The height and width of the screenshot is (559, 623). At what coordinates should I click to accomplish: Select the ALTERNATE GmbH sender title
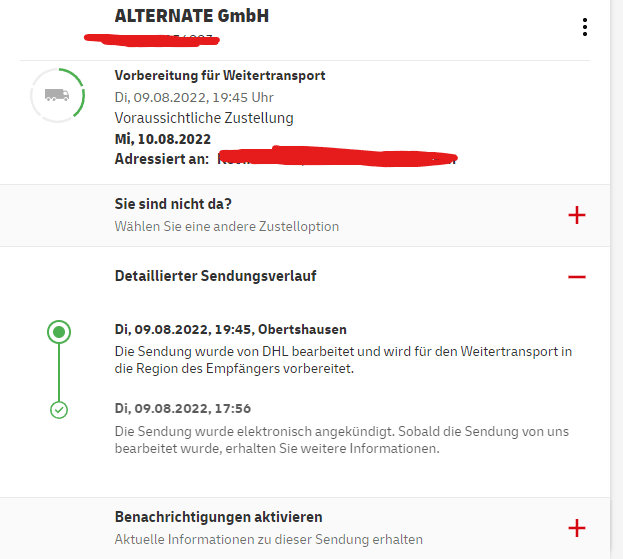pyautogui.click(x=192, y=16)
